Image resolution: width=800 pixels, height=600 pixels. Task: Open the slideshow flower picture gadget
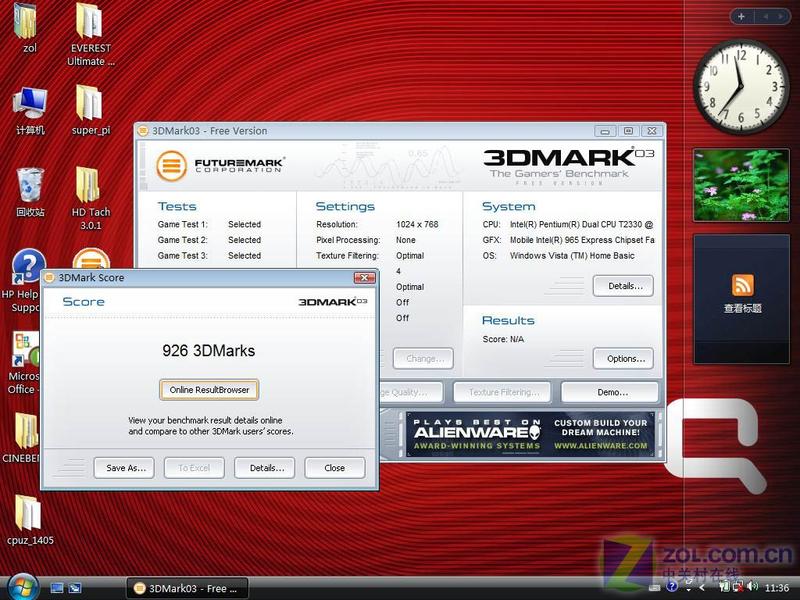click(x=741, y=185)
